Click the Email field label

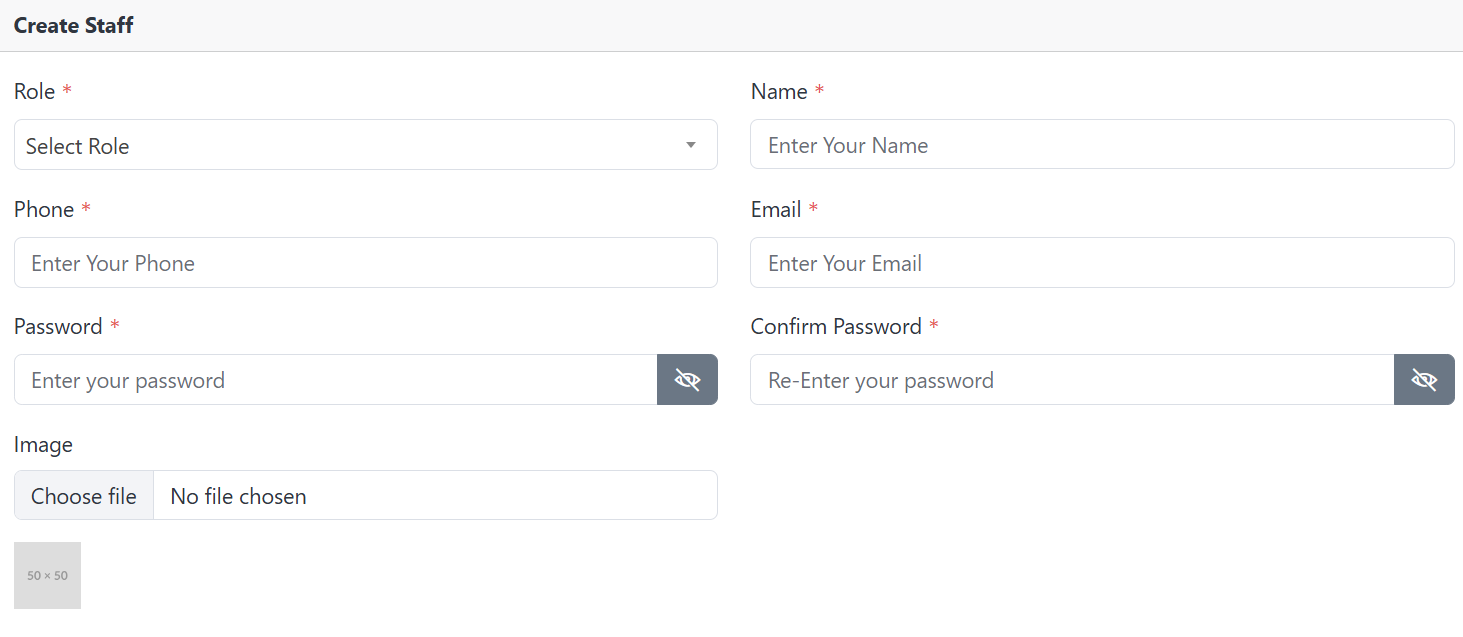(776, 210)
